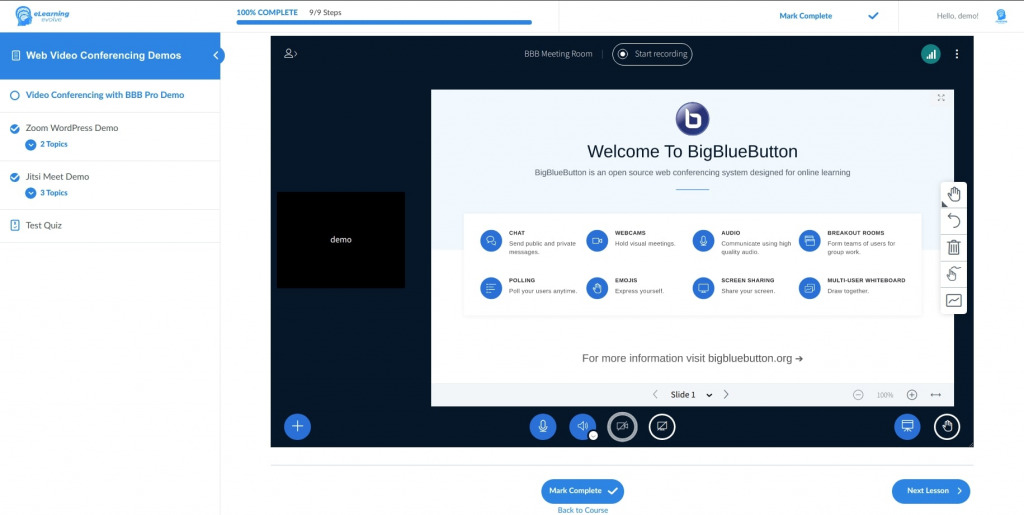Click the bigbluebutton.org information text

(692, 358)
